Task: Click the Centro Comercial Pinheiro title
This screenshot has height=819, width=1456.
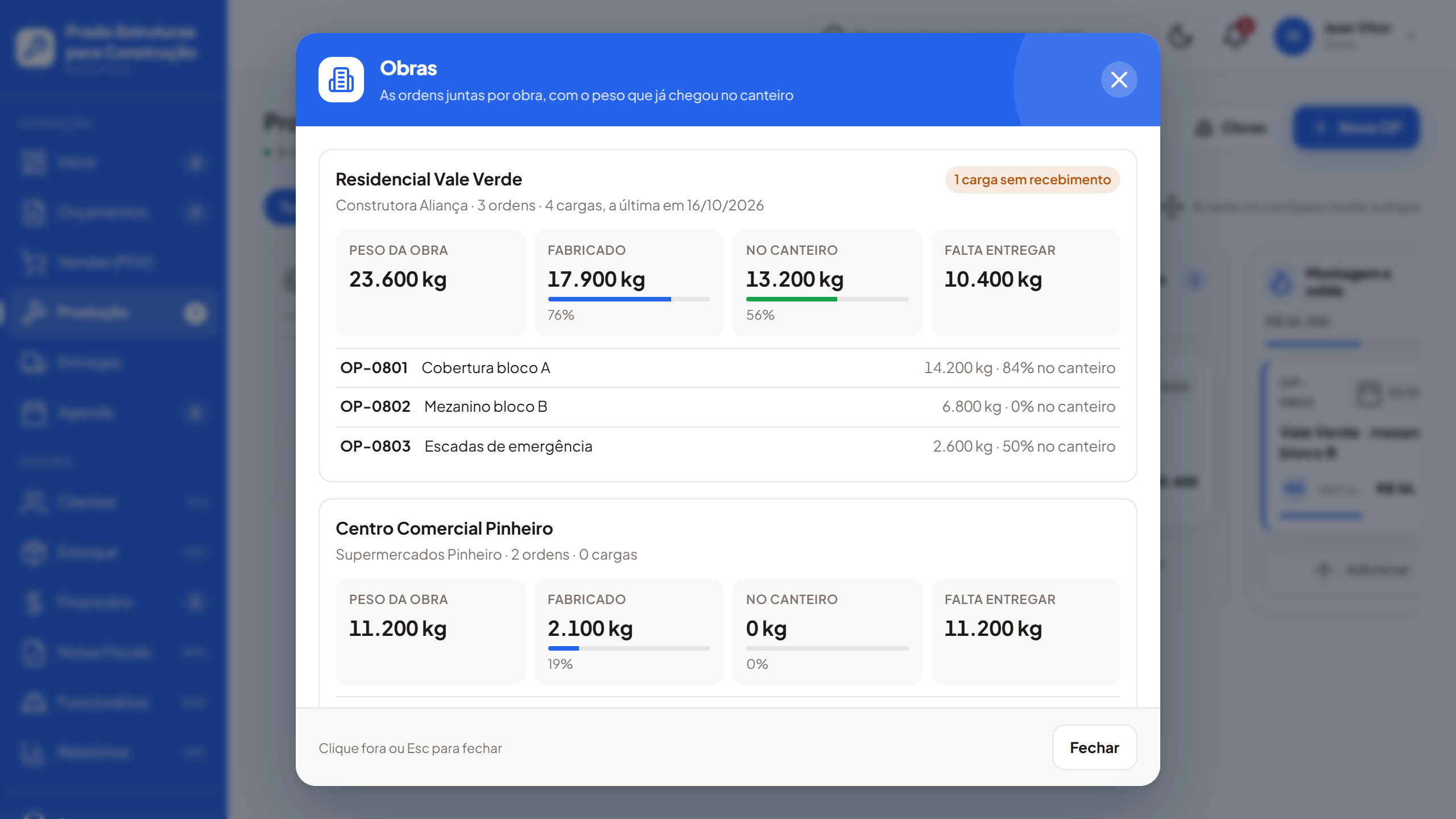Action: click(444, 528)
